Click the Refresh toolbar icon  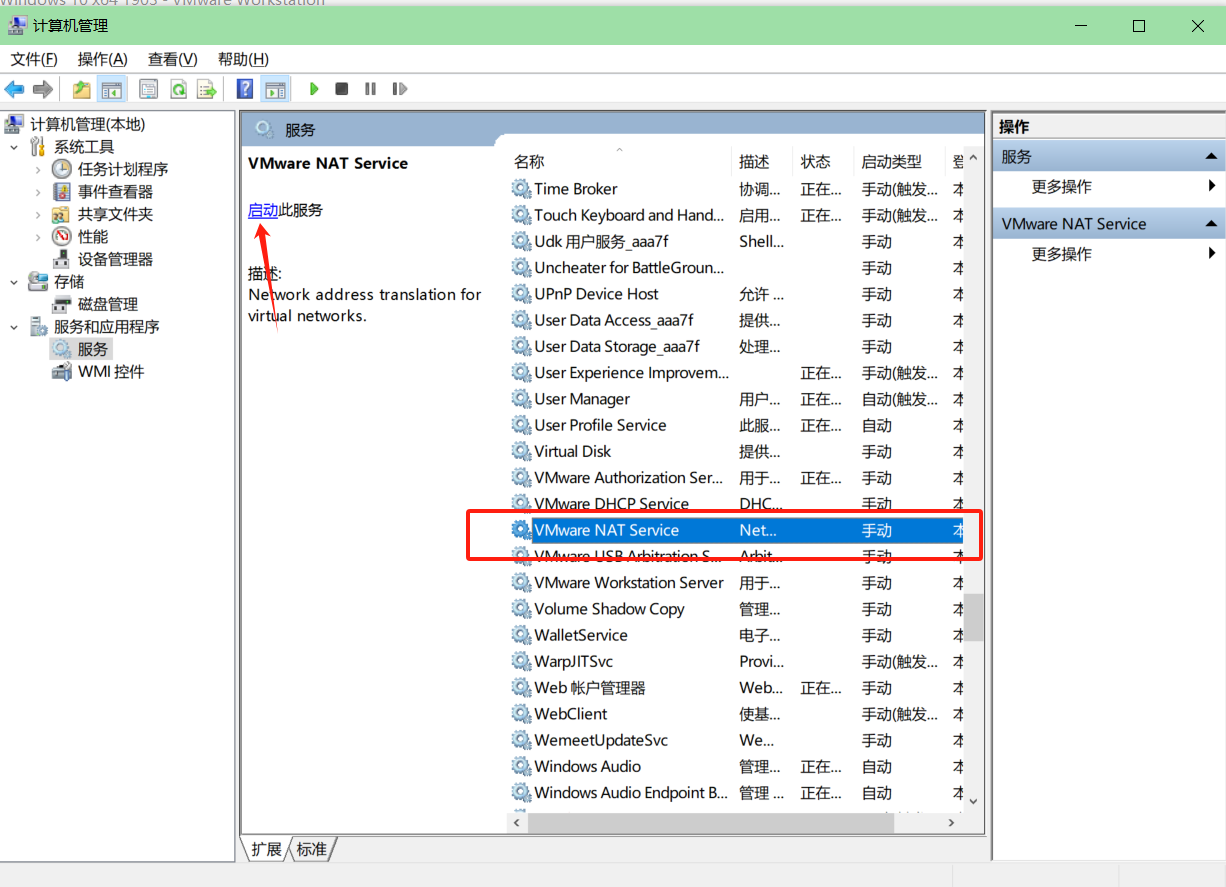[178, 89]
